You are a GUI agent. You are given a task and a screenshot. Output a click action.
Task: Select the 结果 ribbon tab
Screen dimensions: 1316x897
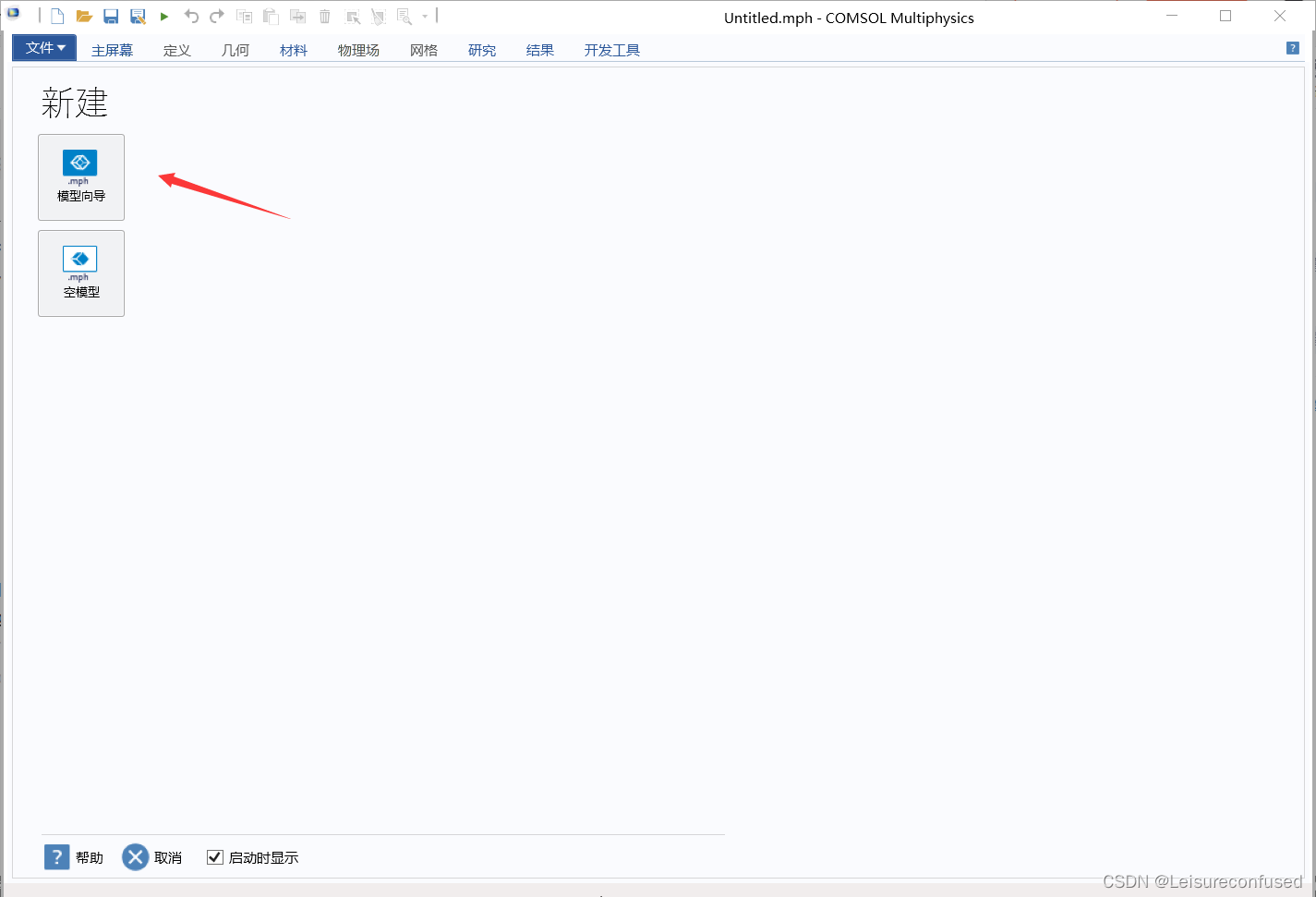click(x=540, y=50)
